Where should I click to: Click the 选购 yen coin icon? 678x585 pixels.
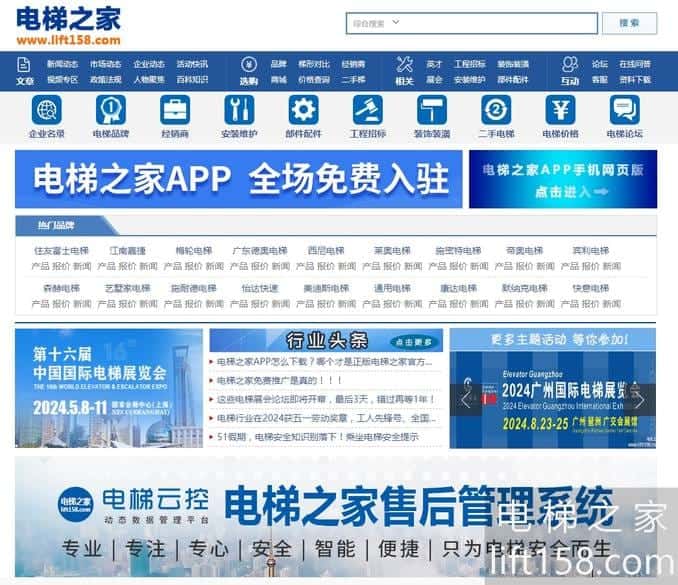click(x=249, y=64)
